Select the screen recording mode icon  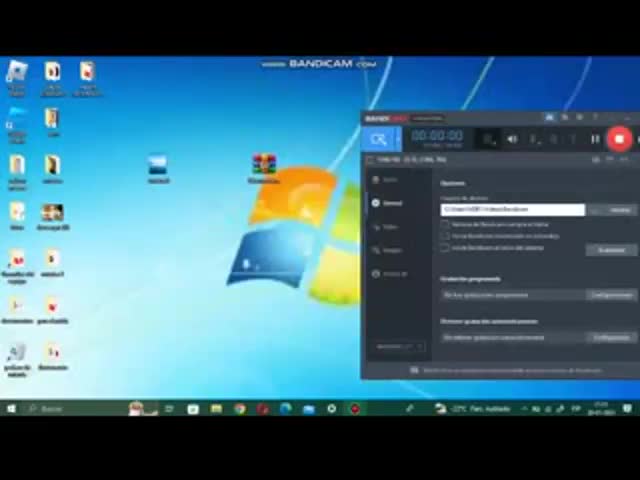[378, 139]
